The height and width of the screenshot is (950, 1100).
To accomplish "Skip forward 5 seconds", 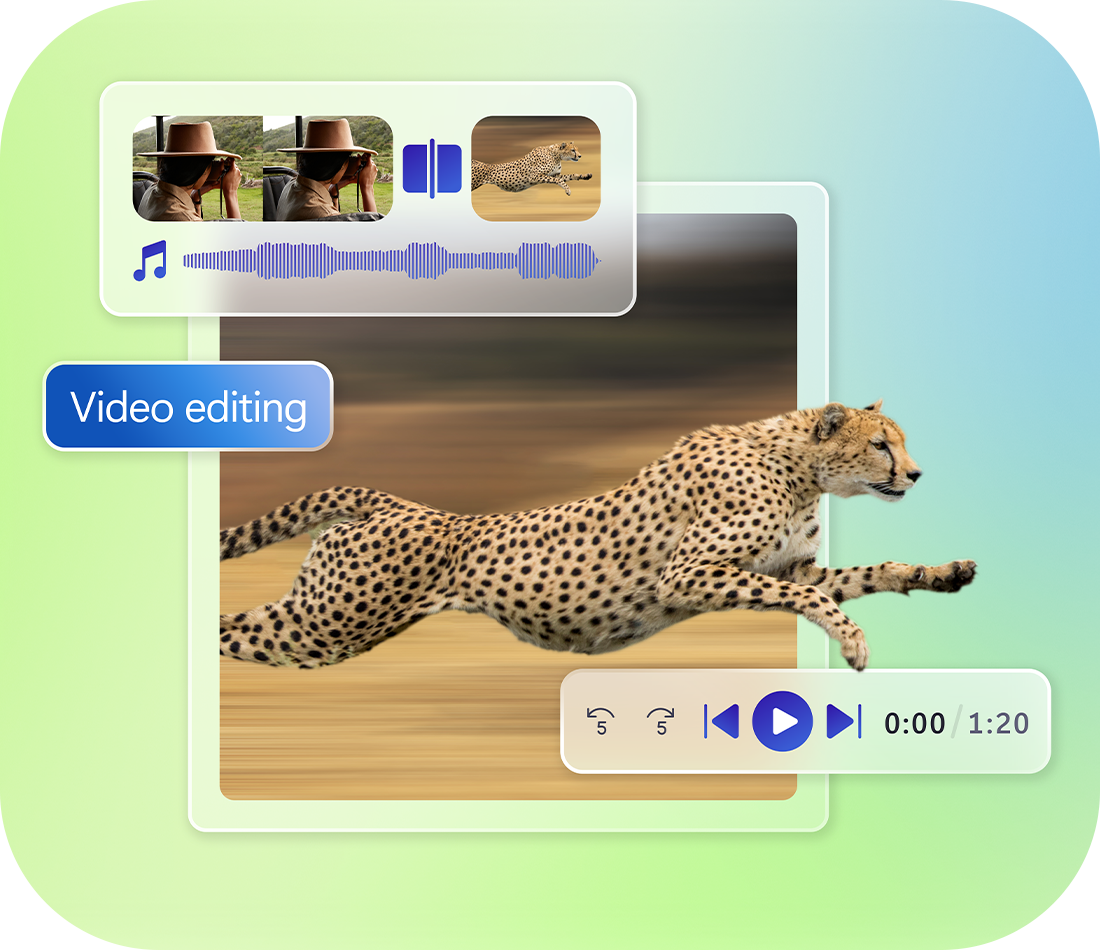I will pos(661,720).
